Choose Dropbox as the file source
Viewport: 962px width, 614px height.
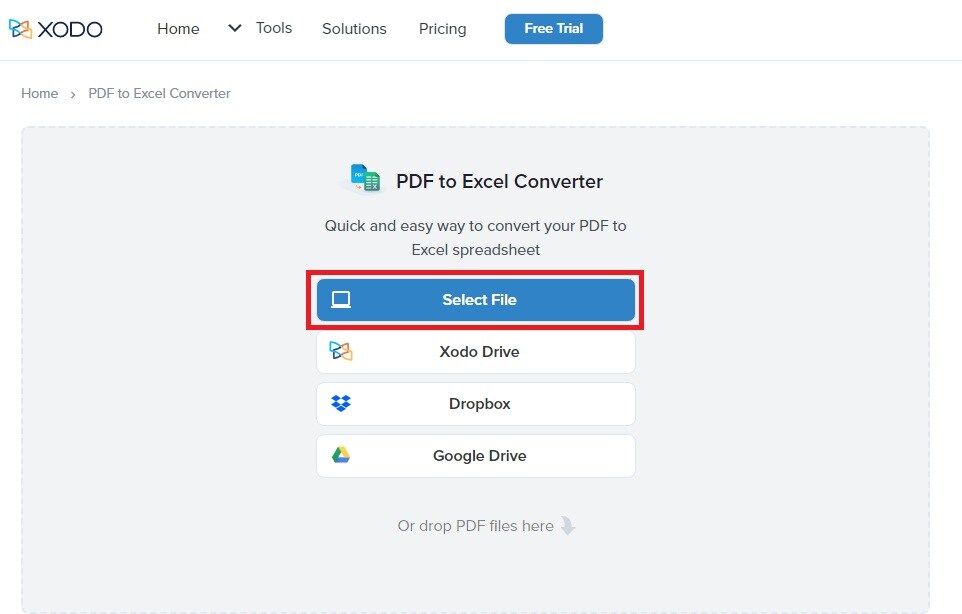pyautogui.click(x=475, y=403)
